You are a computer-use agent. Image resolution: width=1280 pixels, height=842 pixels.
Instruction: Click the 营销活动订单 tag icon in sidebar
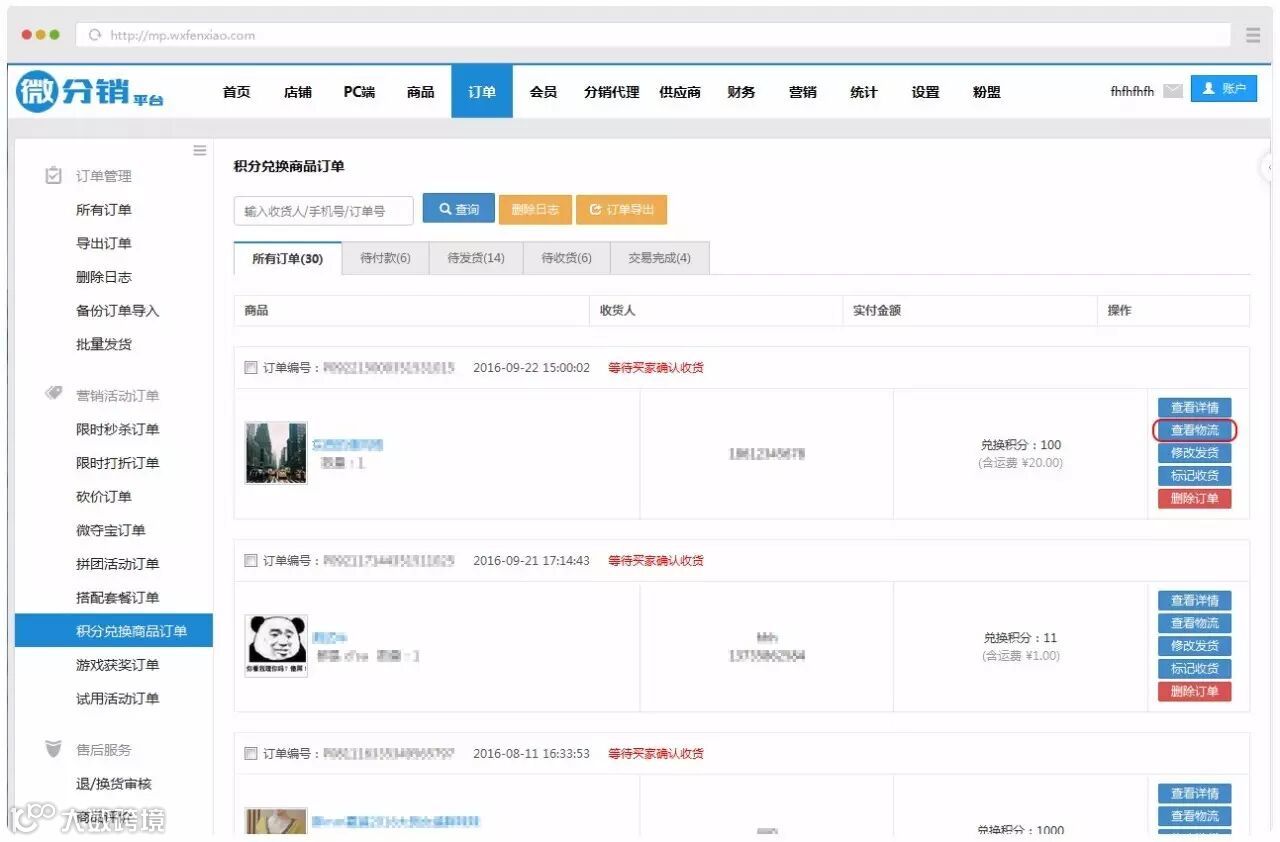click(54, 394)
